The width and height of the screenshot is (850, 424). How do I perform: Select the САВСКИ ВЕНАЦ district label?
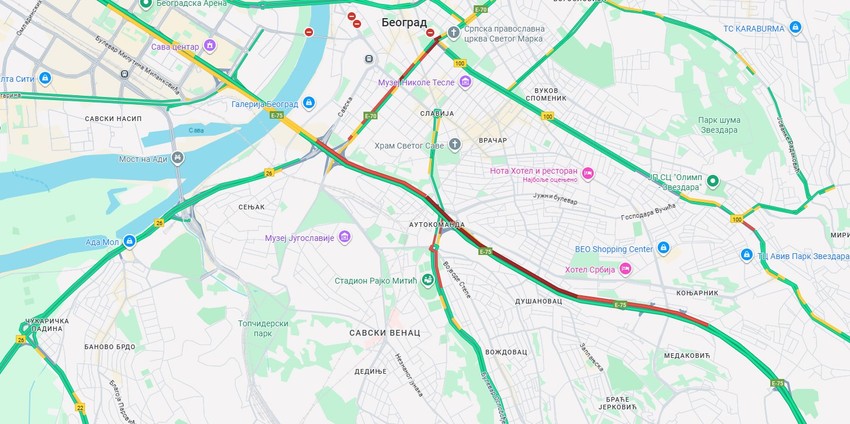coord(384,332)
